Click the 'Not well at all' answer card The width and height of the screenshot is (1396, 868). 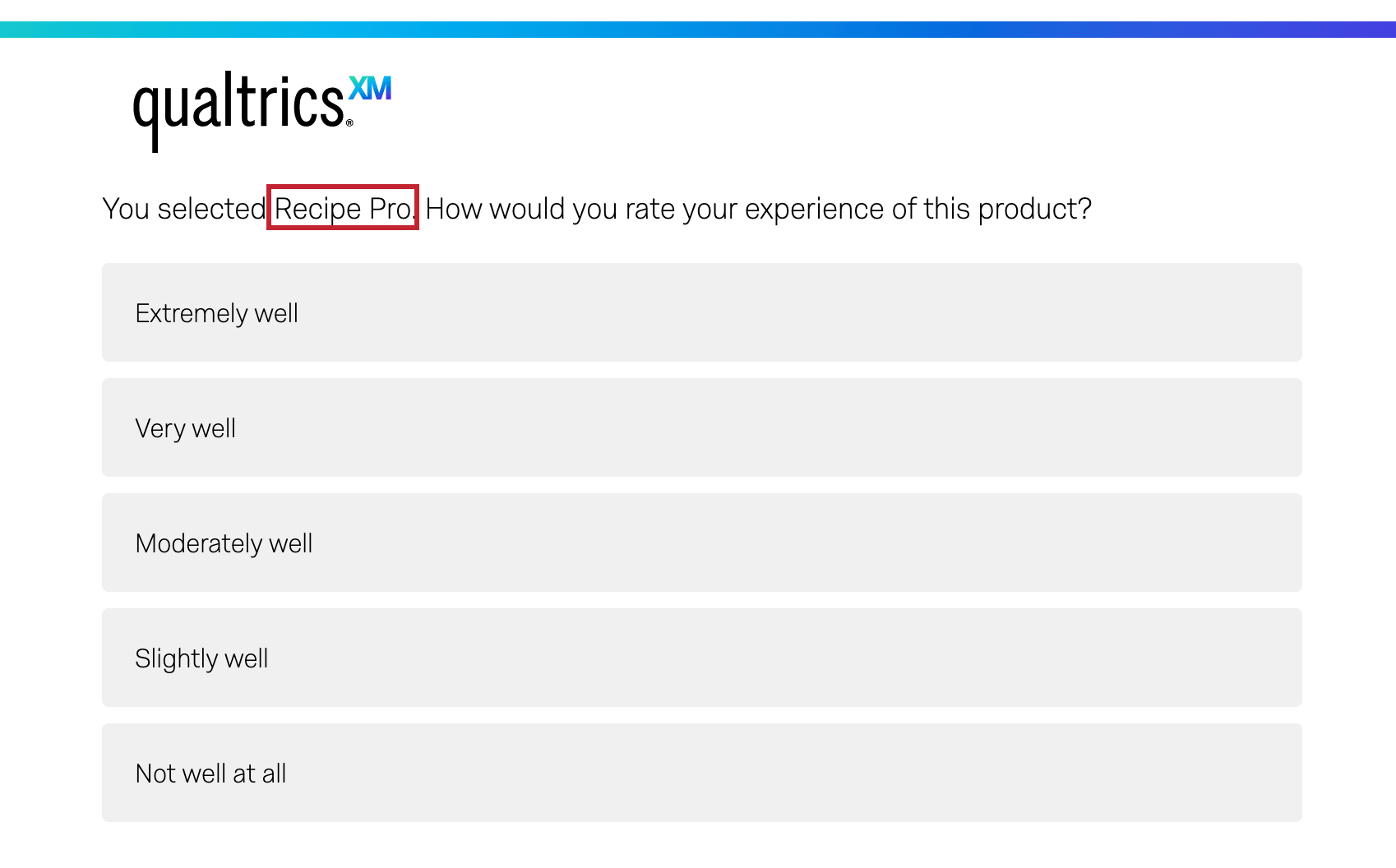pos(699,773)
